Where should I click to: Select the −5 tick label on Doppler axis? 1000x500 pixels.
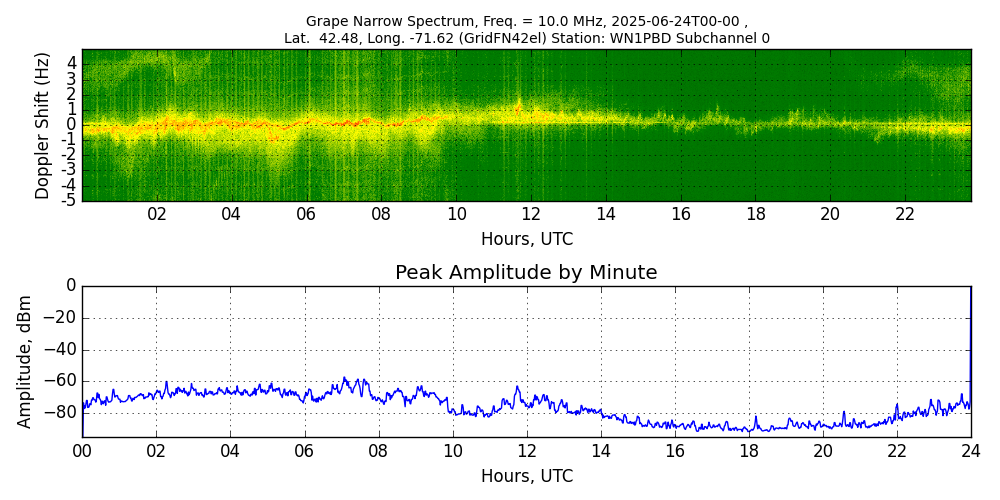[x=69, y=200]
